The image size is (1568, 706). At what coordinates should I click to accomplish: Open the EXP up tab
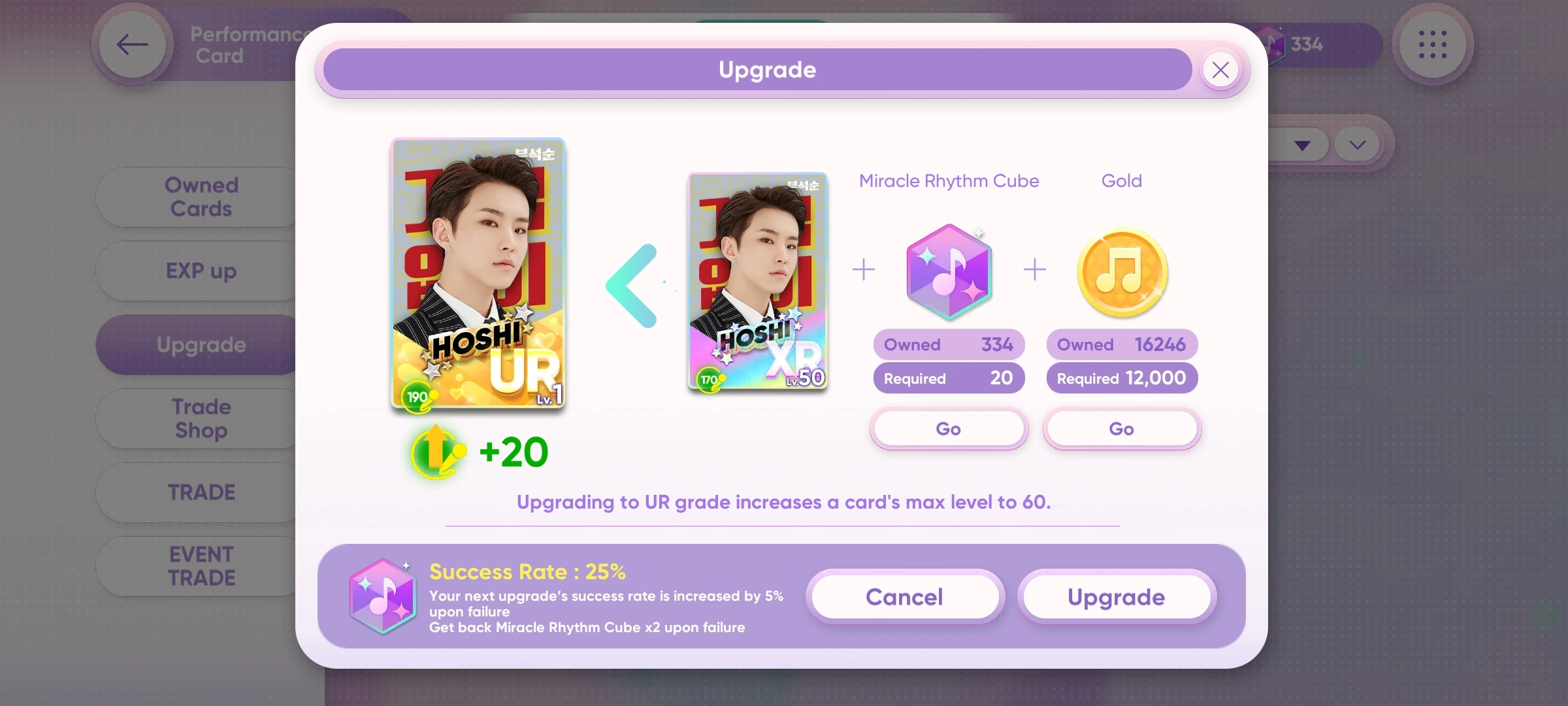(x=201, y=271)
